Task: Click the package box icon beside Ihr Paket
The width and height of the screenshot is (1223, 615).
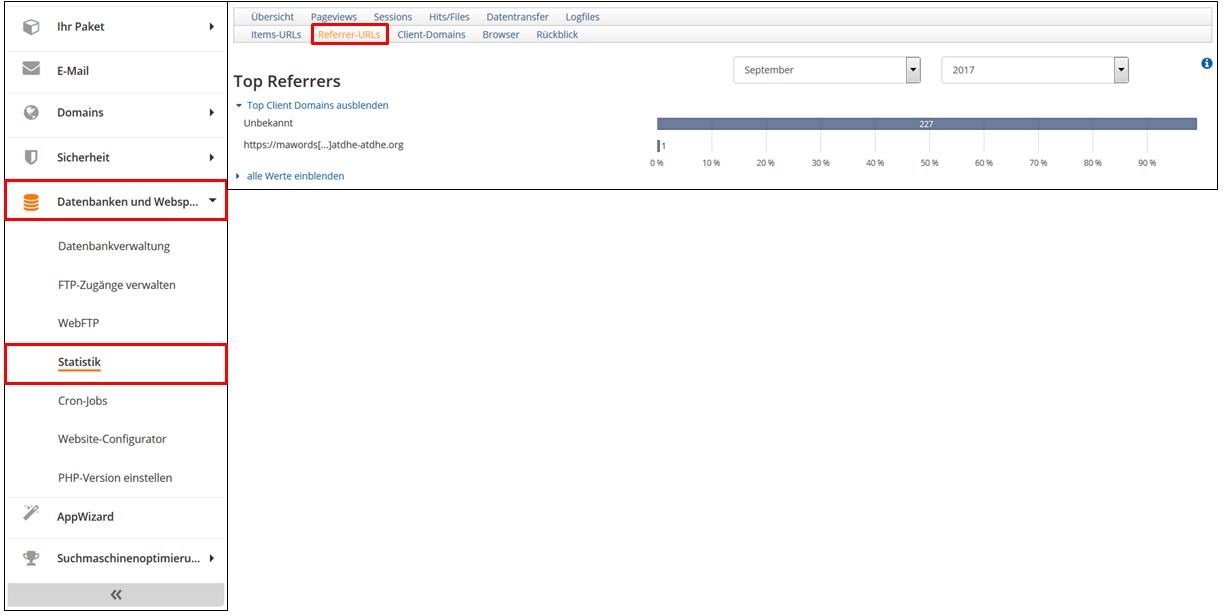Action: (x=31, y=27)
